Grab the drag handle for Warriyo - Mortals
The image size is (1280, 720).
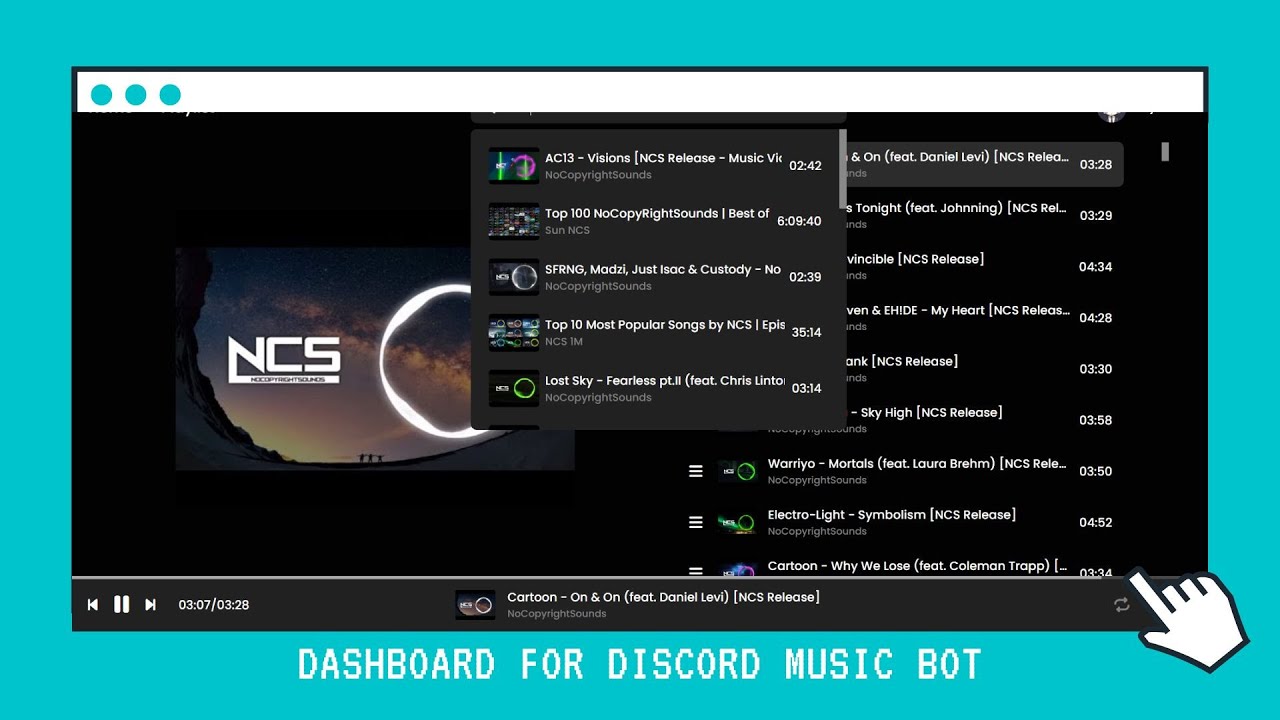click(696, 471)
